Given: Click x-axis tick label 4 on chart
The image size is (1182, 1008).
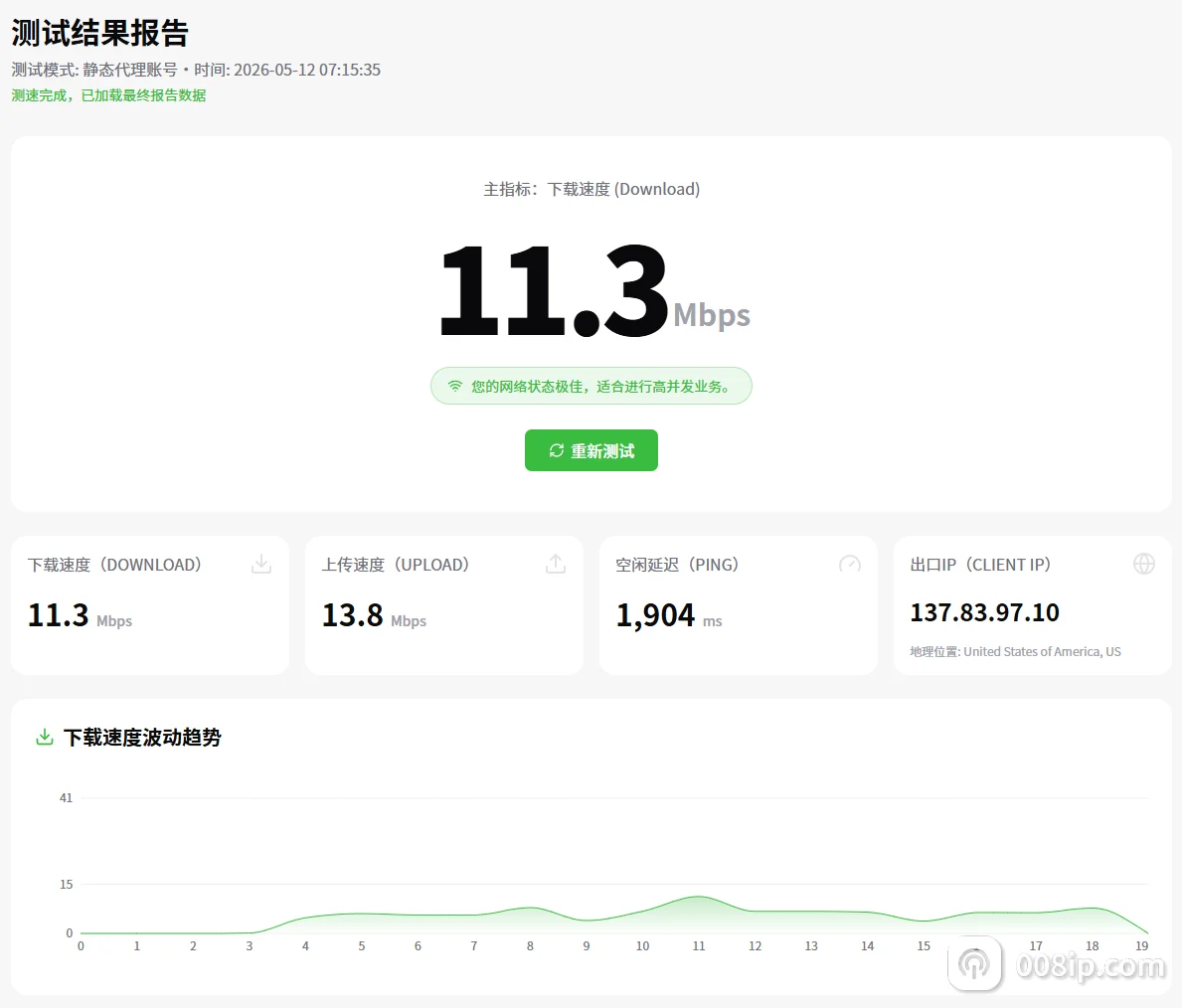Looking at the screenshot, I should click(305, 945).
